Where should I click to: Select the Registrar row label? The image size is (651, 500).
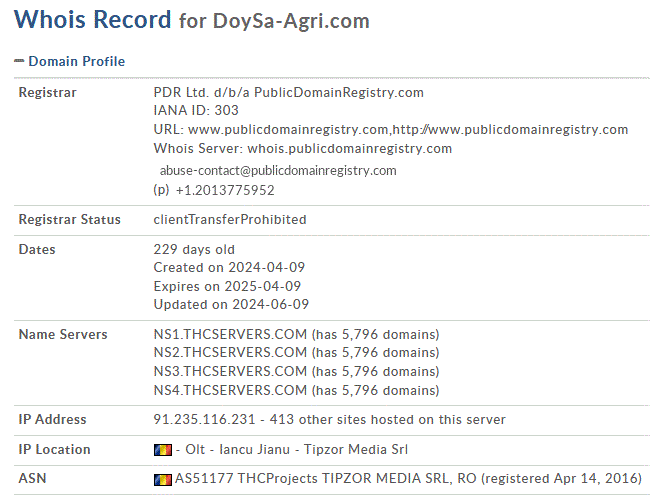[x=48, y=92]
